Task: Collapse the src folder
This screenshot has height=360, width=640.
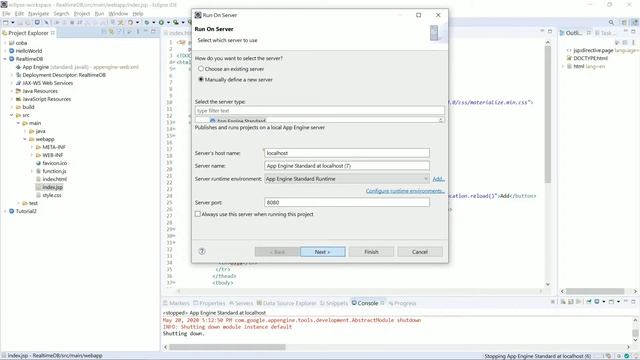Action: 11,115
